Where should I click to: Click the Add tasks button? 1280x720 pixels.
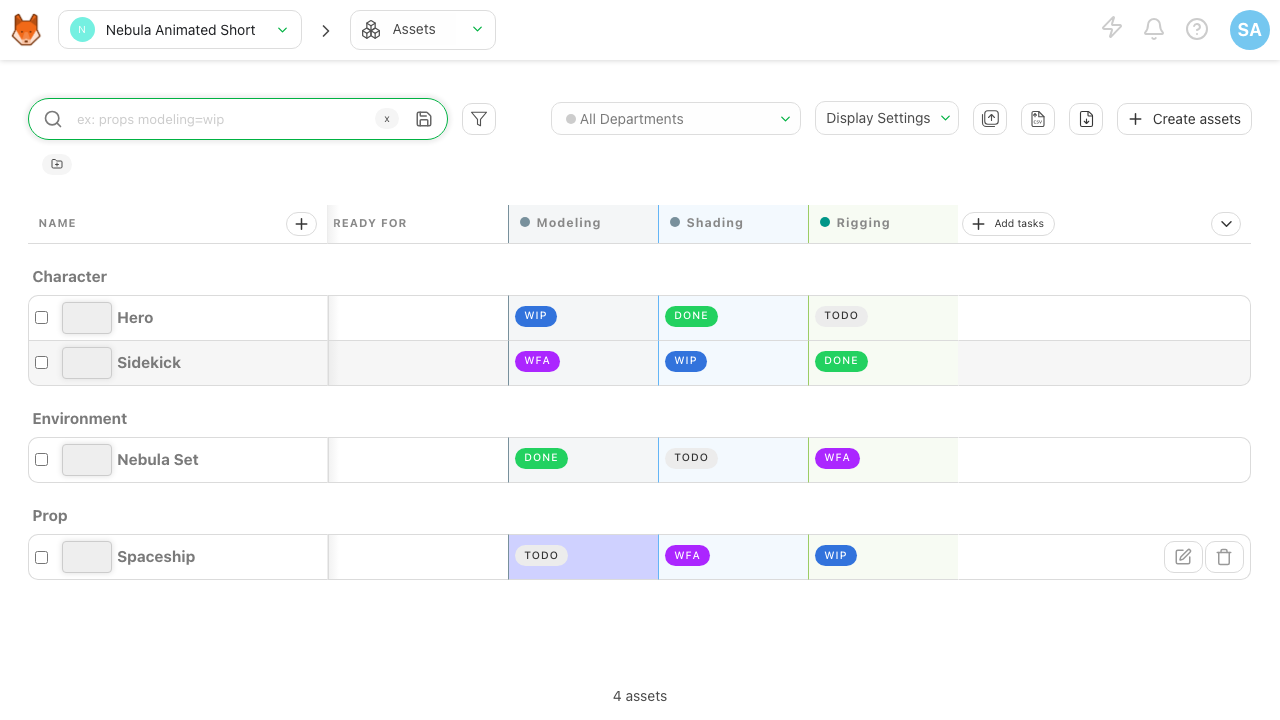(x=1008, y=224)
